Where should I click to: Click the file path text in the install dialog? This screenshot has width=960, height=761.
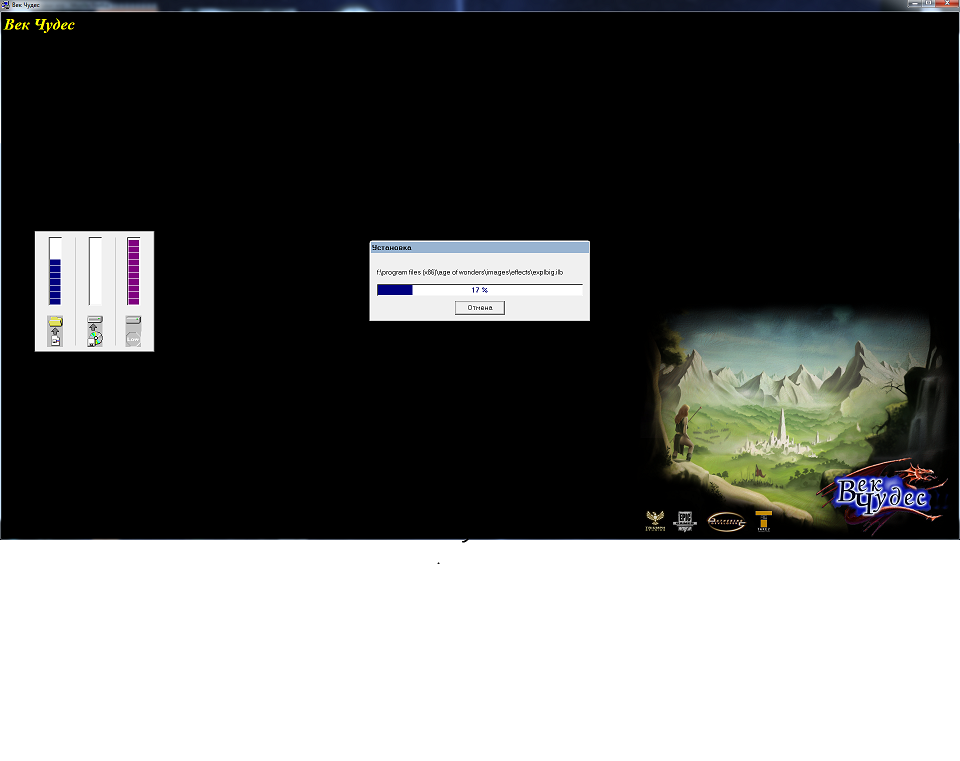[470, 272]
